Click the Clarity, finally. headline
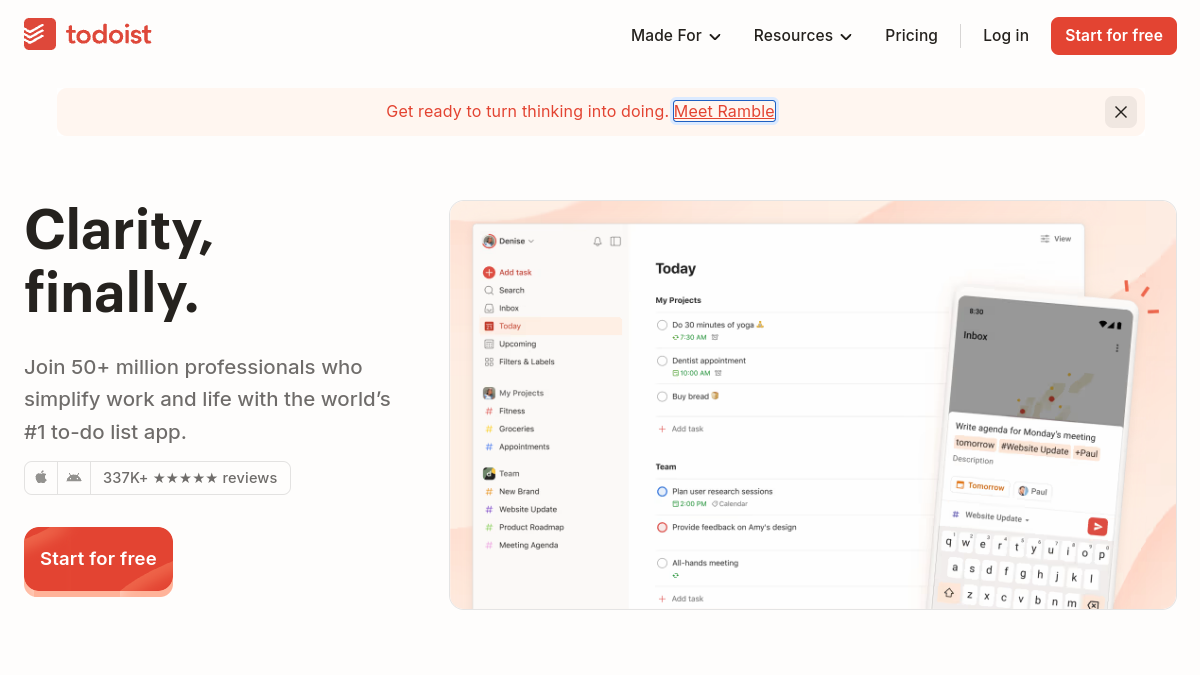Screen dimensions: 1200x675 click(x=120, y=261)
